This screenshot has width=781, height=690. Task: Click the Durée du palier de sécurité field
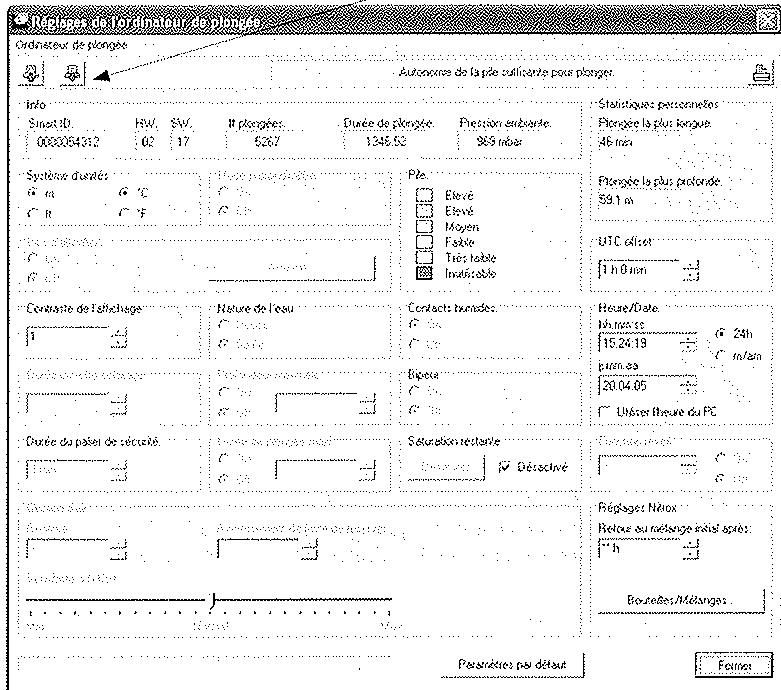pos(68,470)
